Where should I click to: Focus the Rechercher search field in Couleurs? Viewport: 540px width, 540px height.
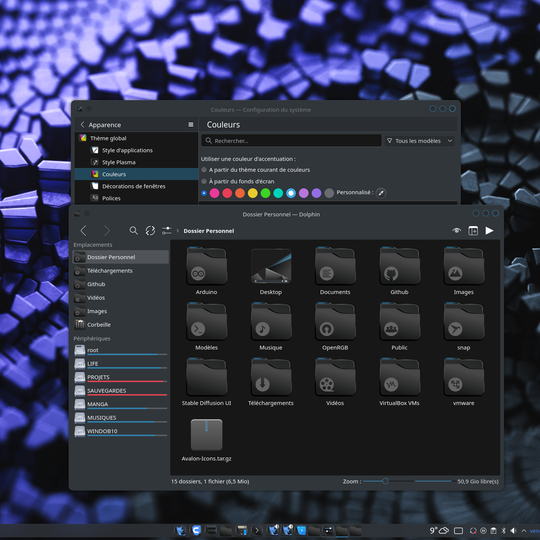point(291,141)
